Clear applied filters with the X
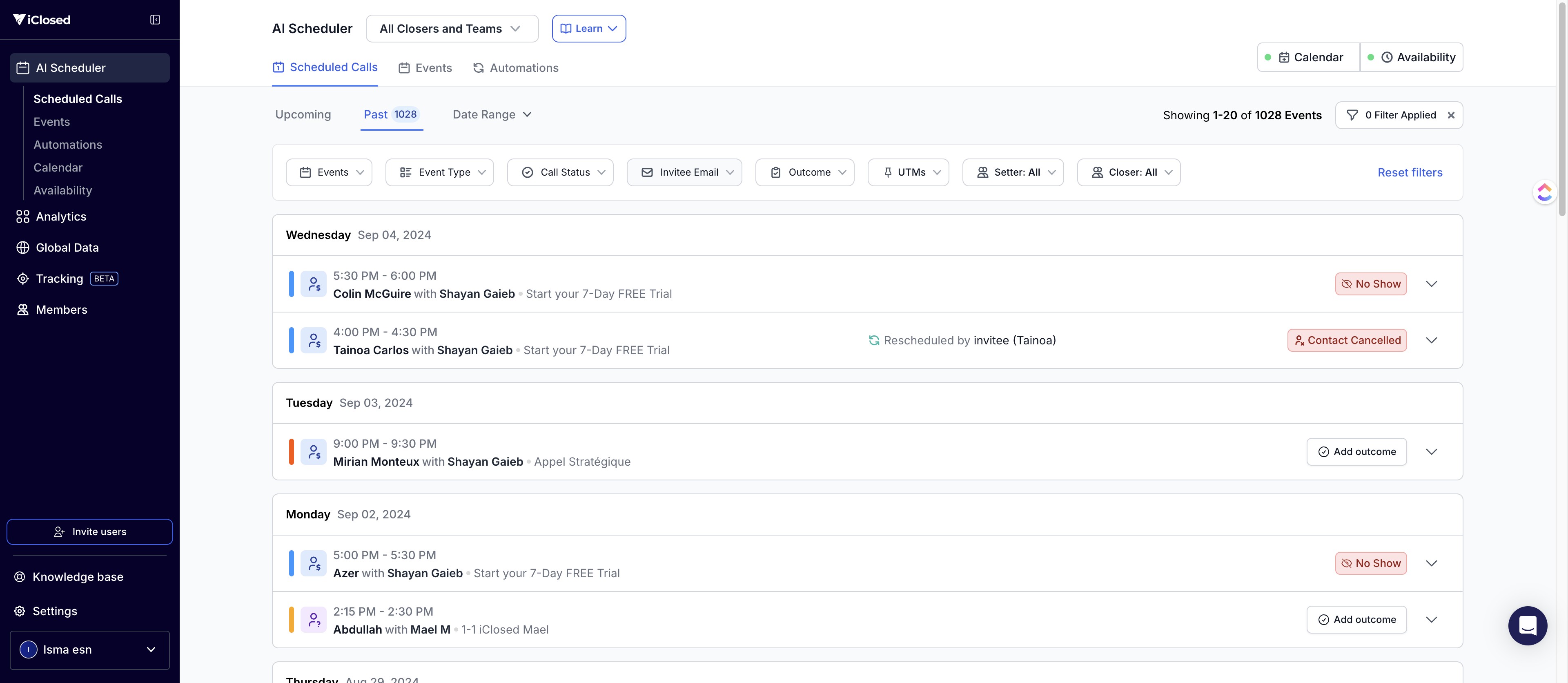 click(1451, 115)
